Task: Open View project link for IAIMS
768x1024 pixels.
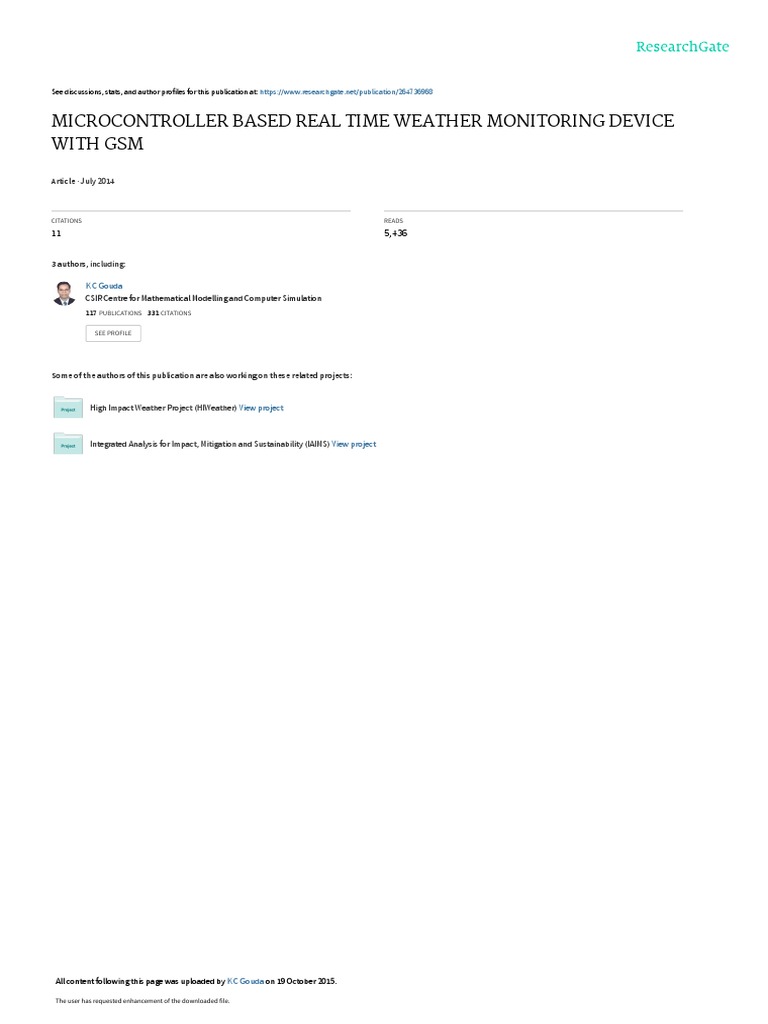Action: click(354, 444)
